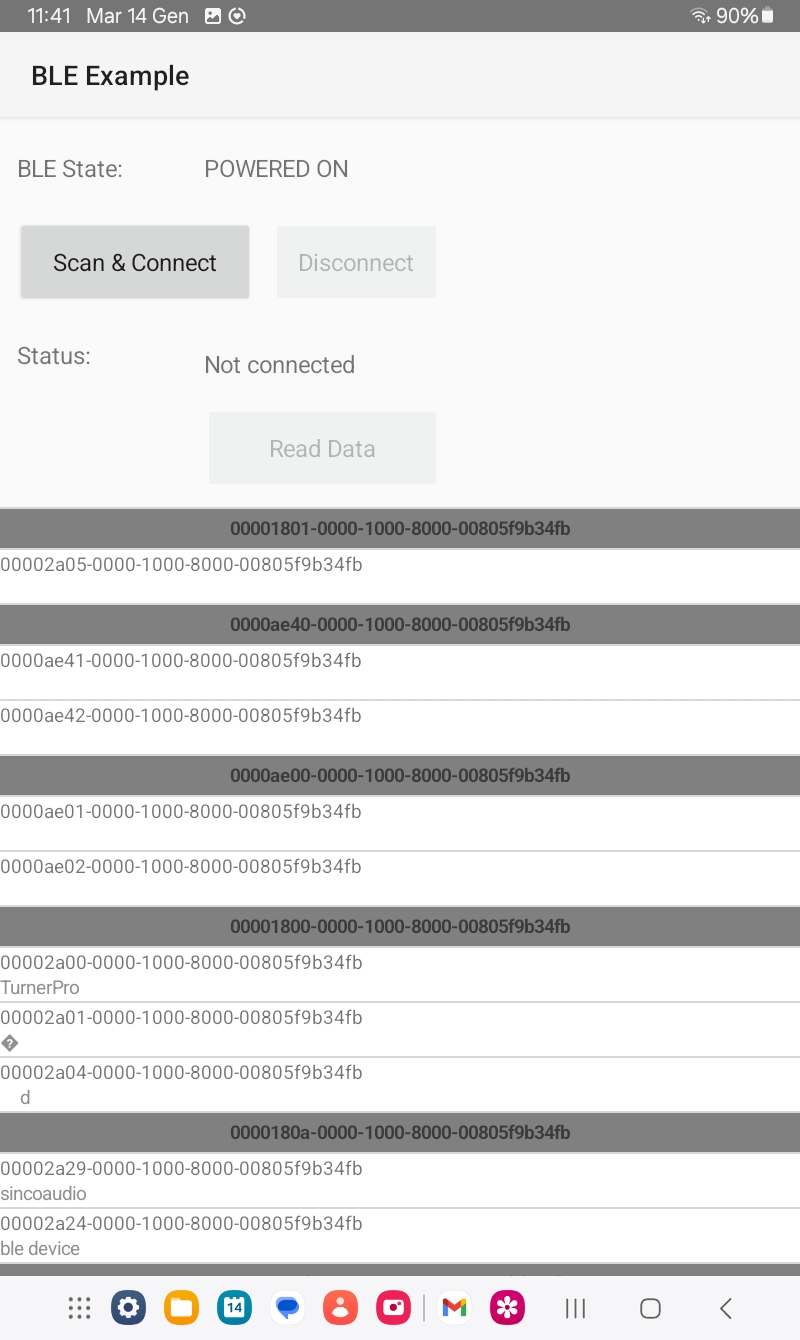Tap the home navigation button

pyautogui.click(x=650, y=1307)
